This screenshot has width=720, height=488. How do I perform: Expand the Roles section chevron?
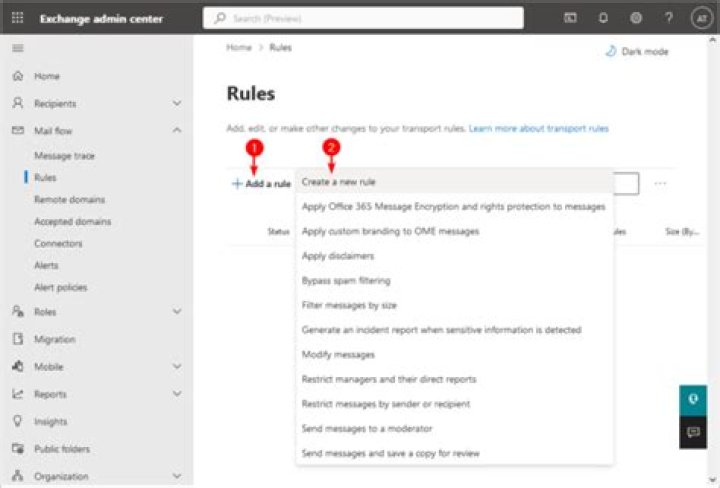click(177, 311)
